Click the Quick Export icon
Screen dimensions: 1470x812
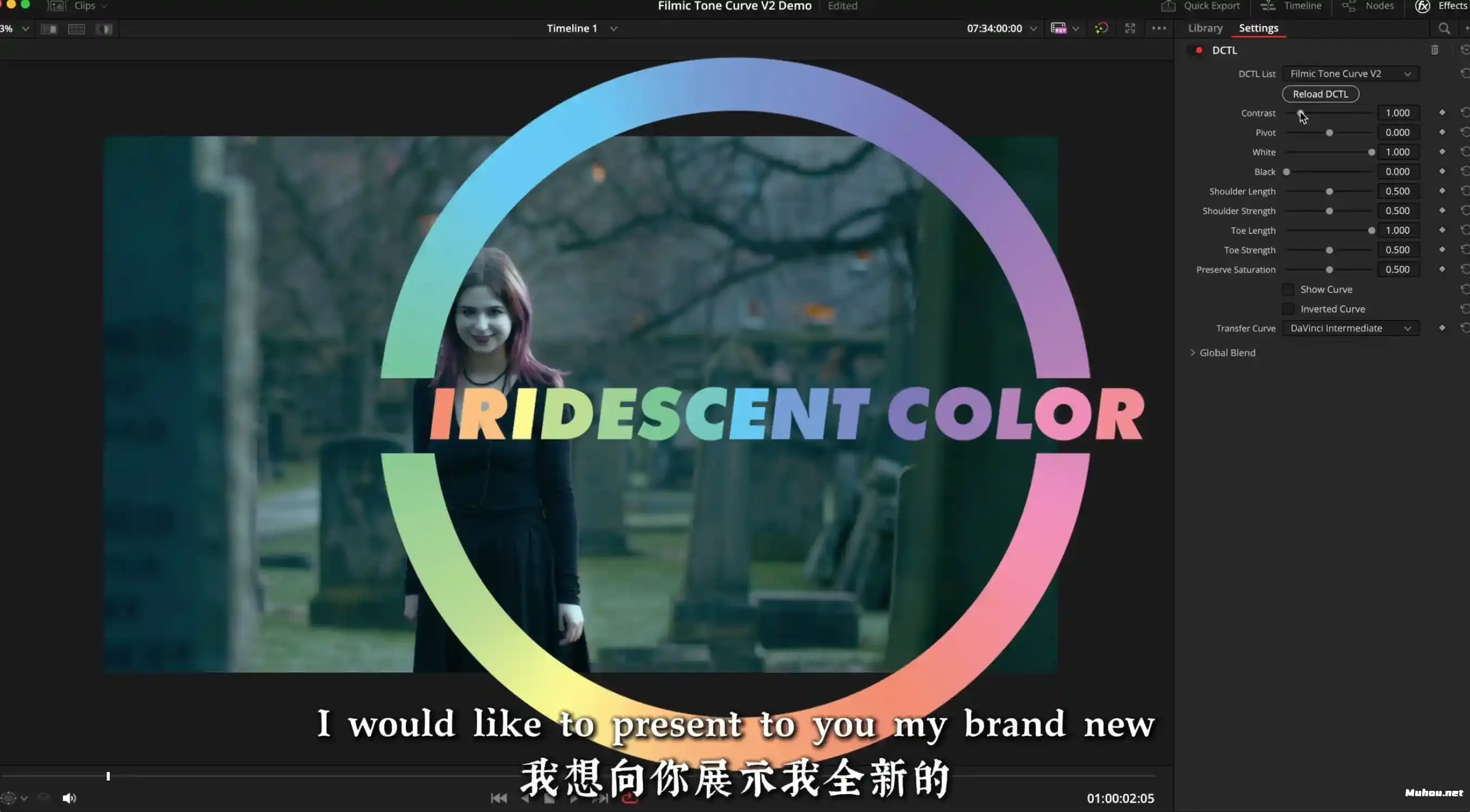(1168, 7)
